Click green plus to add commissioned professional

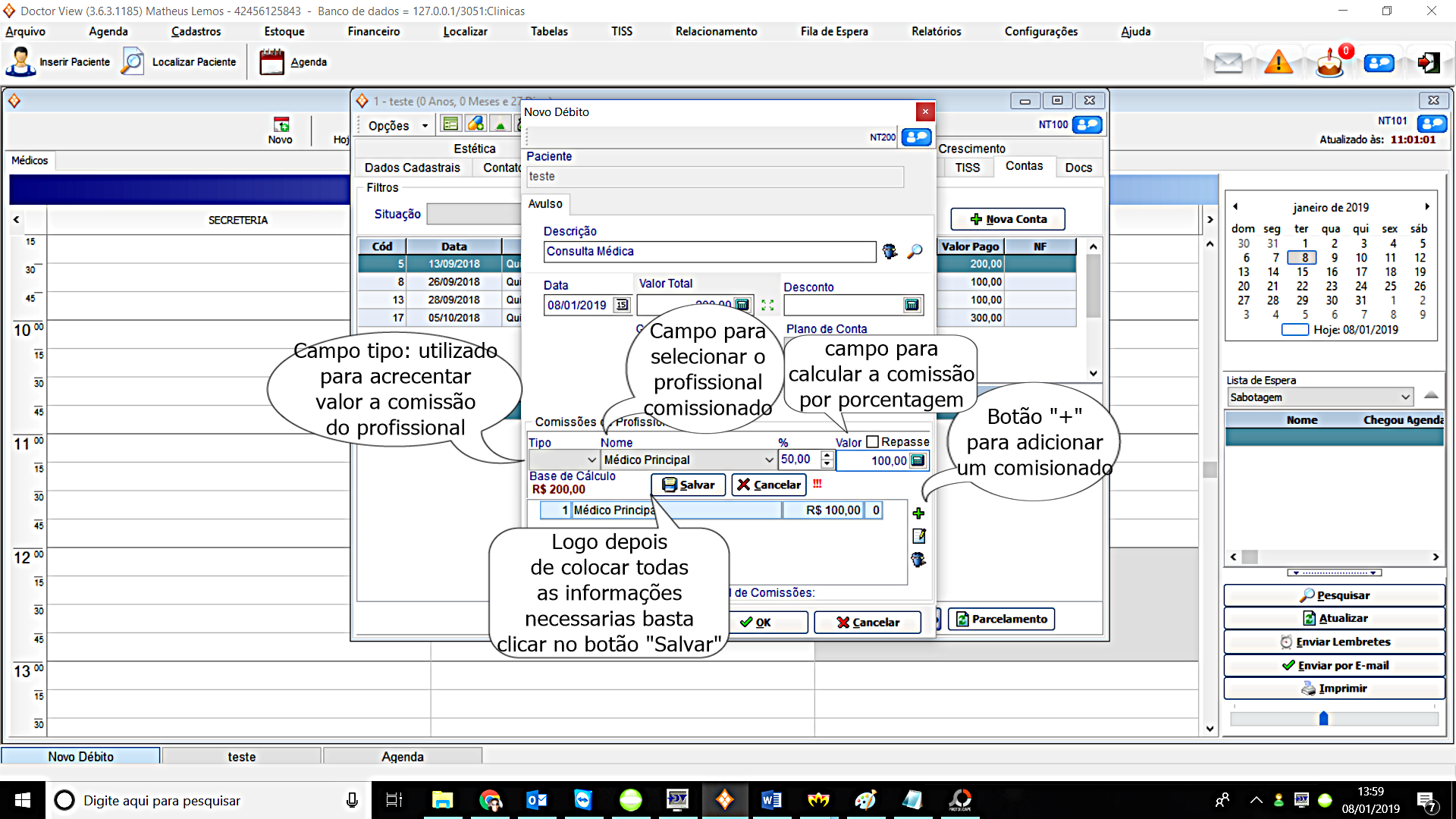[918, 513]
